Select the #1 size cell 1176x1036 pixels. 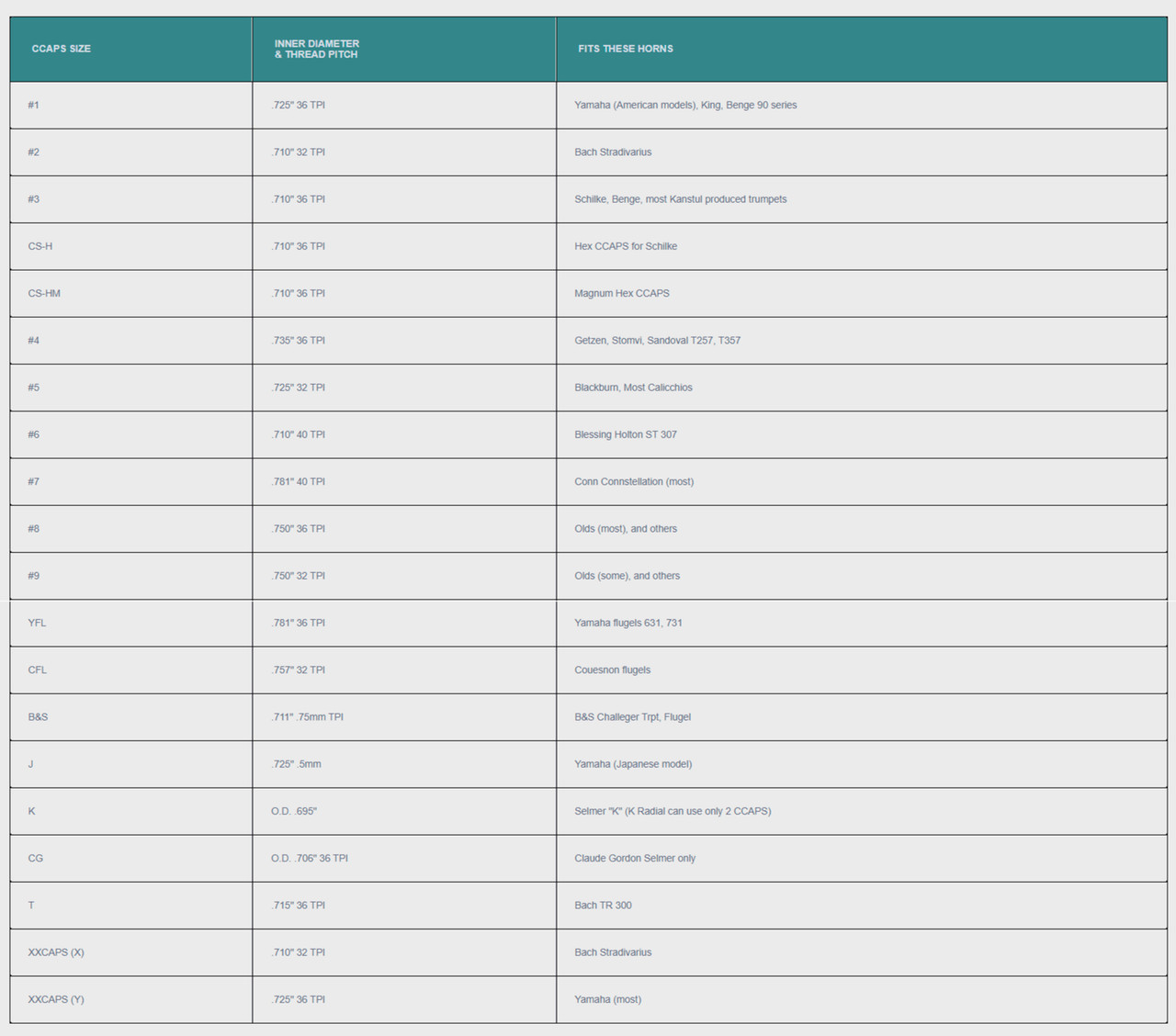[131, 106]
